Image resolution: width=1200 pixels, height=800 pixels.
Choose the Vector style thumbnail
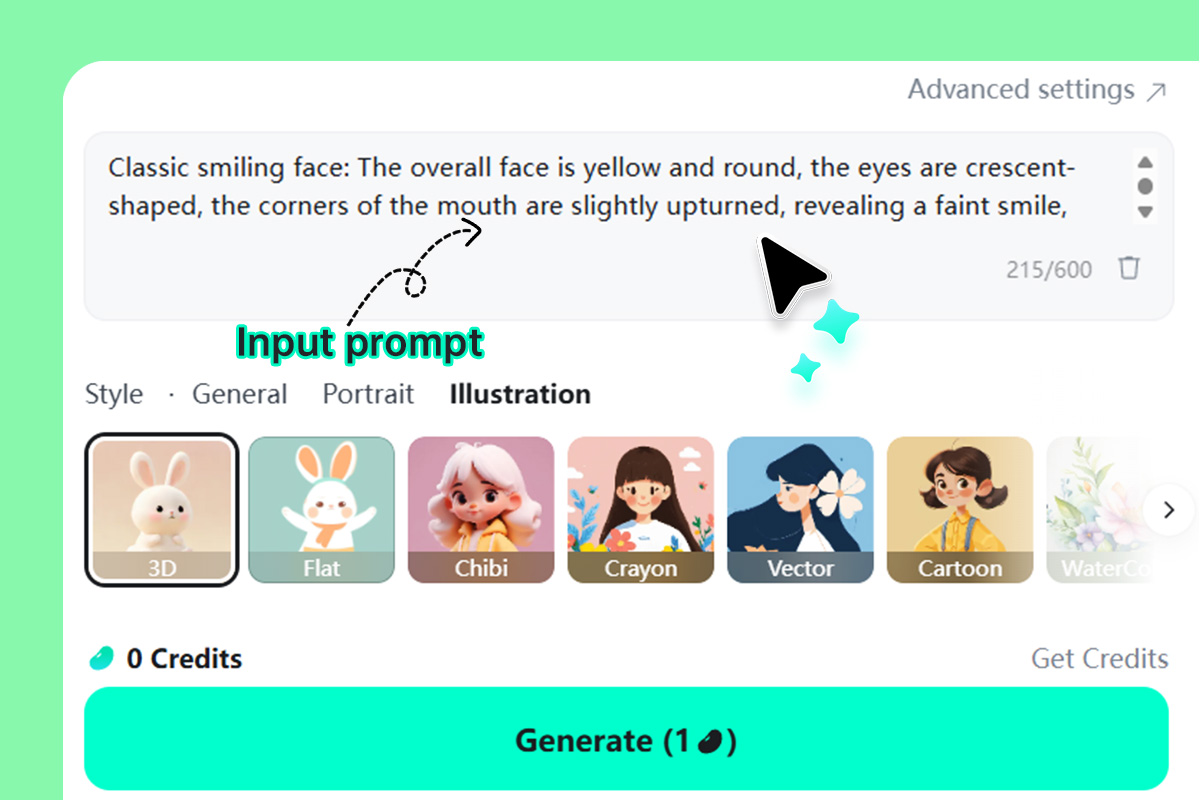[800, 510]
